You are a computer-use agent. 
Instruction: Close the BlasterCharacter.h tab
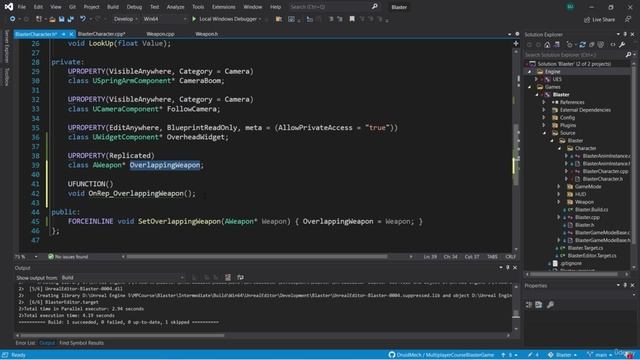[x=71, y=34]
